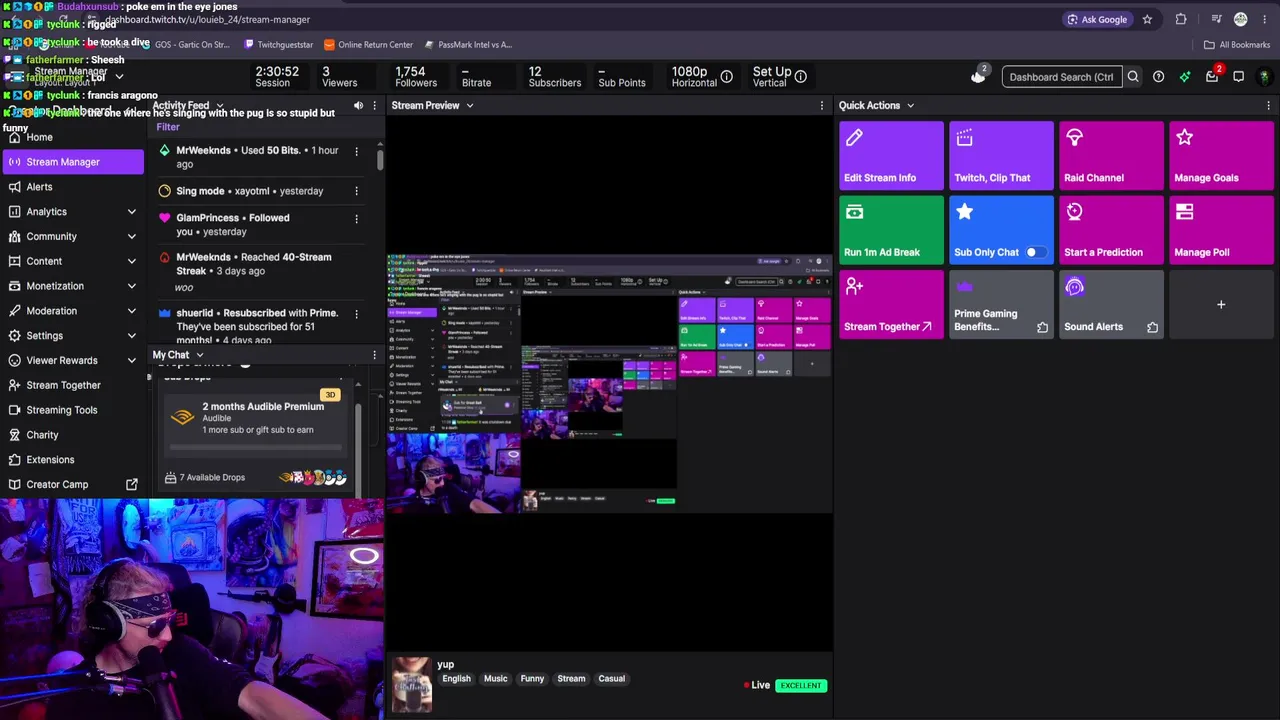Screen dimensions: 1280x720
Task: Expand the Viewer Rewards sidebar section
Action: coord(131,360)
